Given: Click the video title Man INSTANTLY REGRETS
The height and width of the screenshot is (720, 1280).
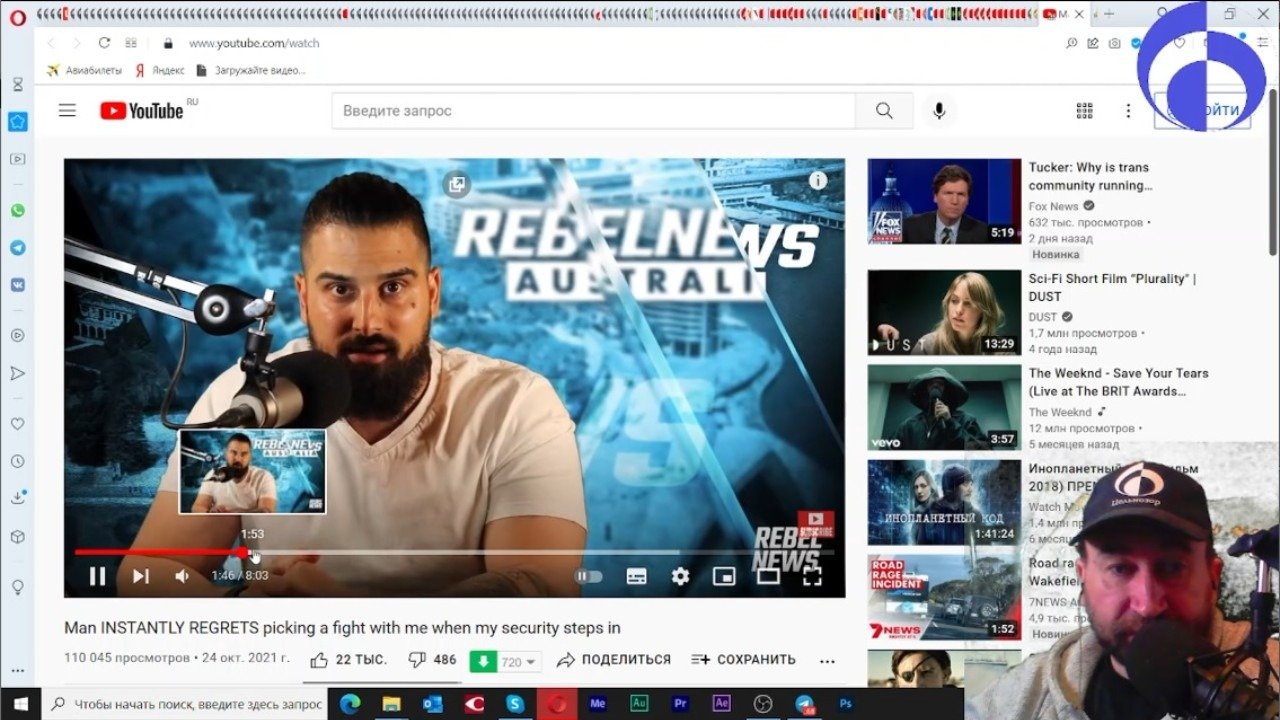Looking at the screenshot, I should [x=342, y=628].
